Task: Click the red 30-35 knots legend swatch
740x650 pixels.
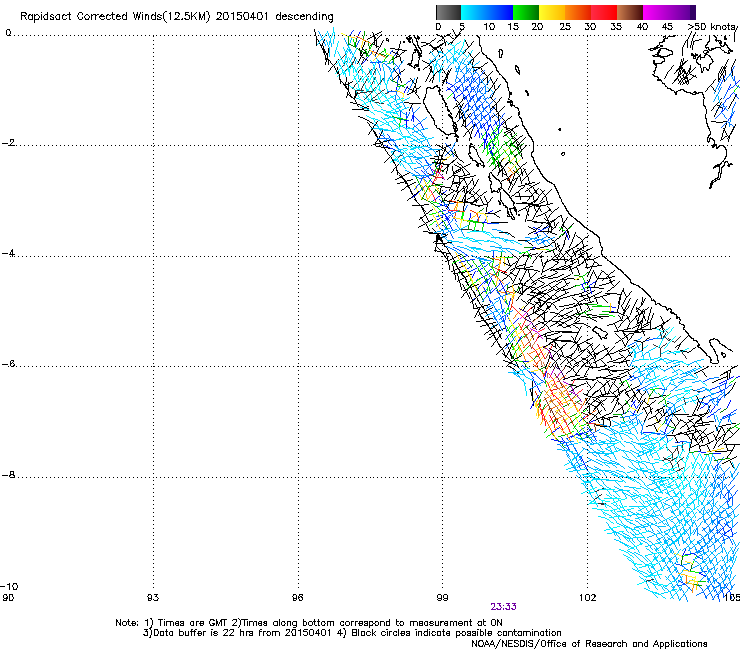Action: pos(604,12)
